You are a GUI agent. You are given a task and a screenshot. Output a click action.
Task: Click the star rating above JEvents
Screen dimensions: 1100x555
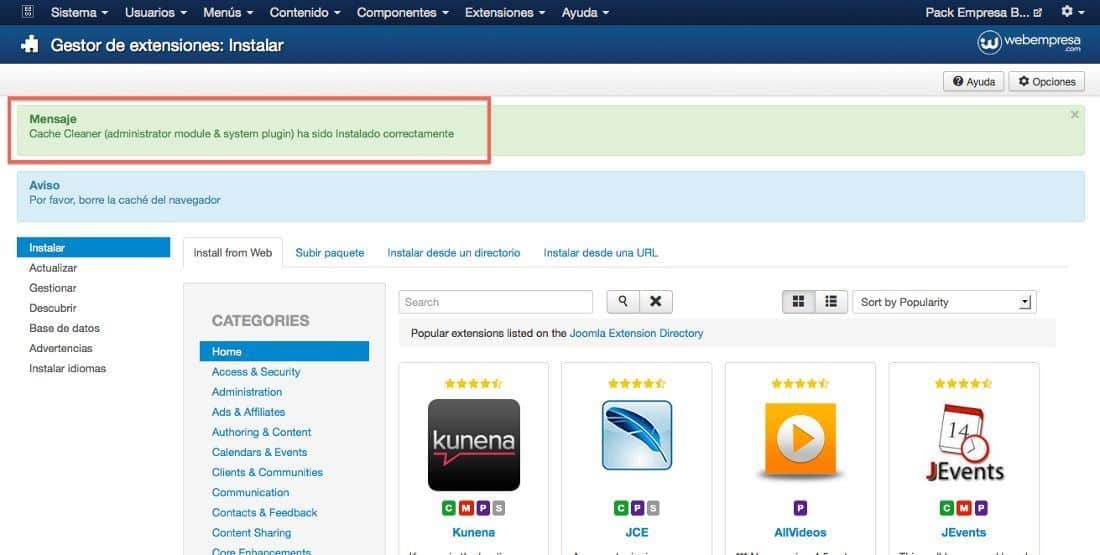click(964, 383)
